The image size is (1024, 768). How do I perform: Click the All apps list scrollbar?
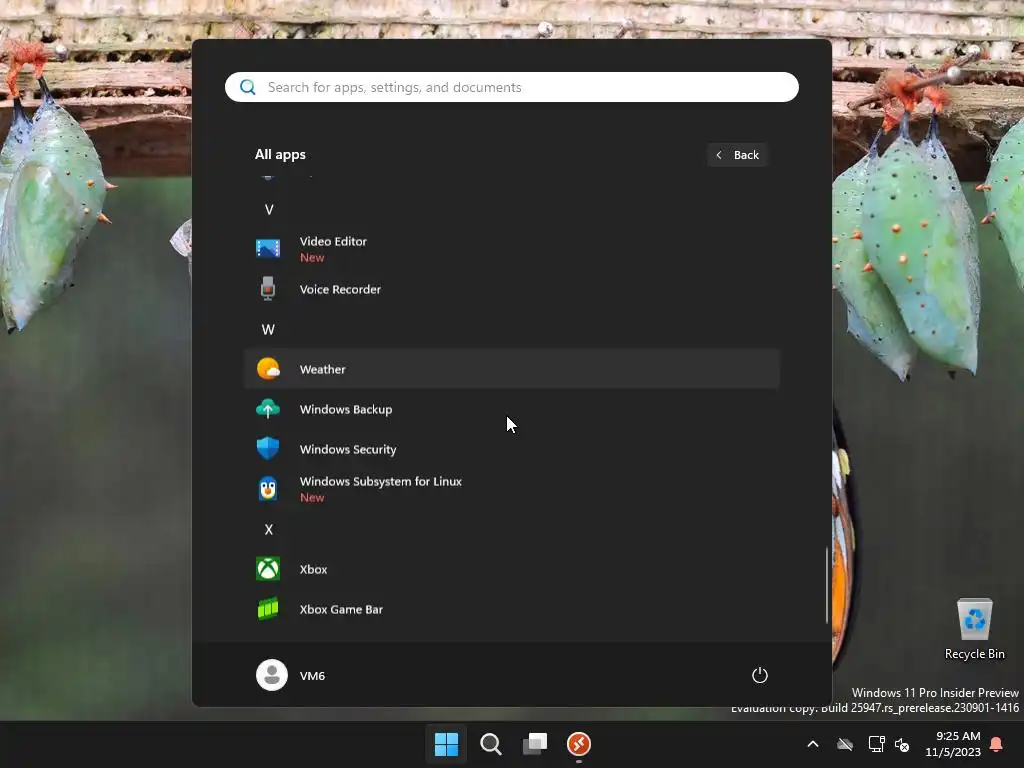click(x=827, y=585)
